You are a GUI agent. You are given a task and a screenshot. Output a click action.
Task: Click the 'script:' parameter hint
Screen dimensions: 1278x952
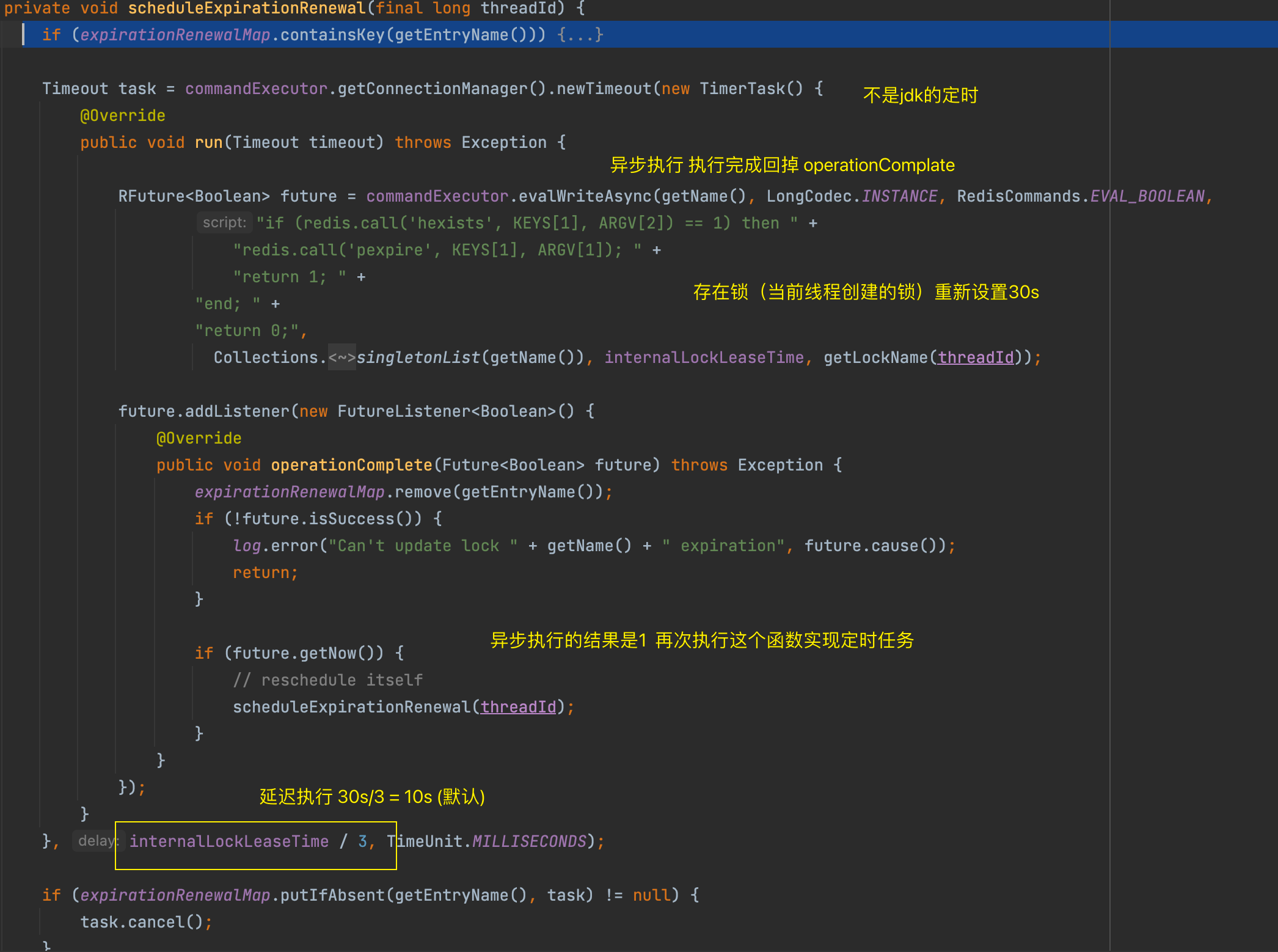pyautogui.click(x=224, y=222)
